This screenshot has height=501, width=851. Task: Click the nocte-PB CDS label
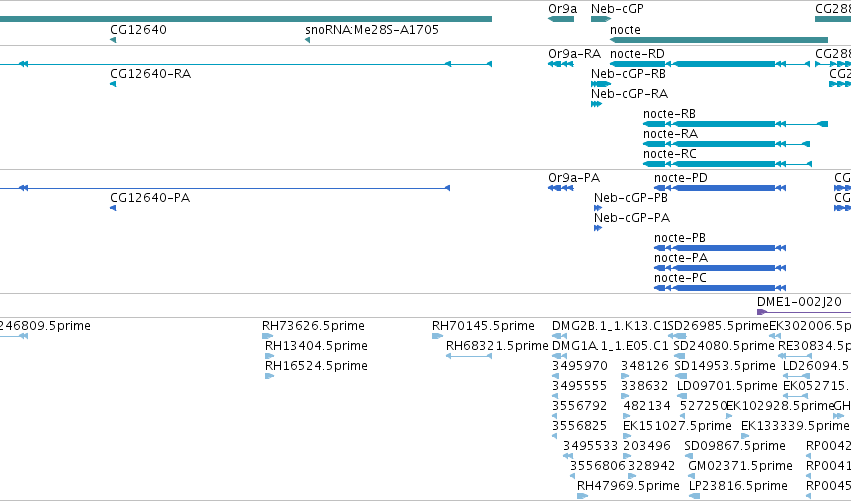pyautogui.click(x=679, y=238)
